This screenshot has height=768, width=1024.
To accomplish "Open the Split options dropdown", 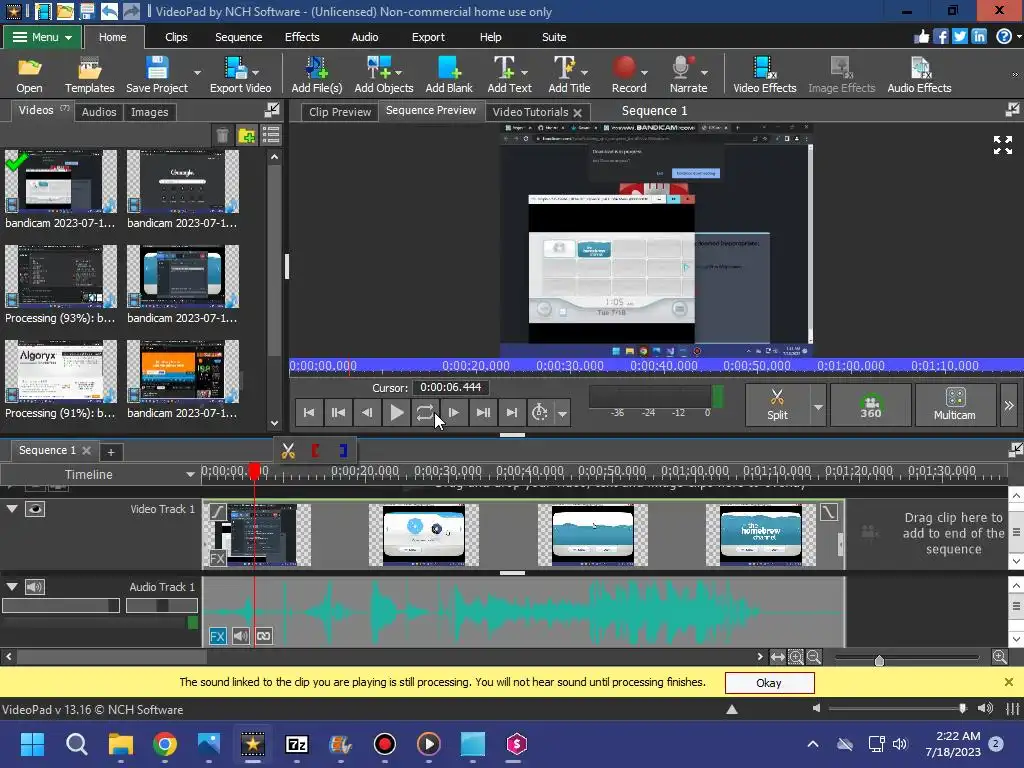I will tap(818, 406).
